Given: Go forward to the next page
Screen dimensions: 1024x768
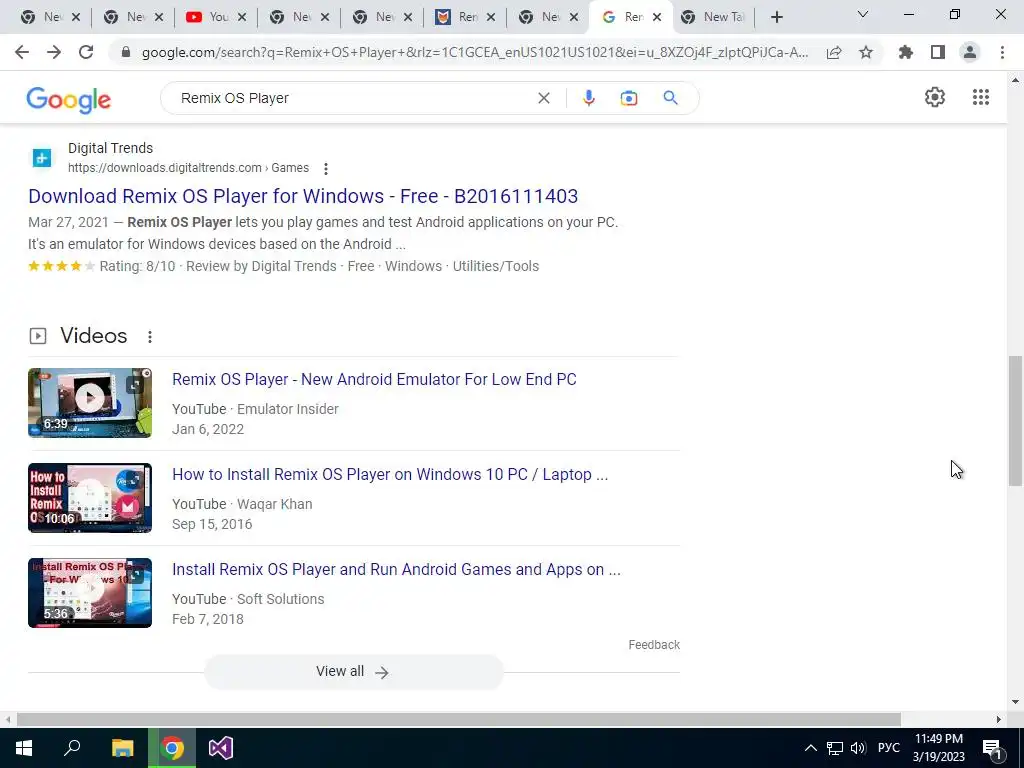Looking at the screenshot, I should (x=54, y=52).
